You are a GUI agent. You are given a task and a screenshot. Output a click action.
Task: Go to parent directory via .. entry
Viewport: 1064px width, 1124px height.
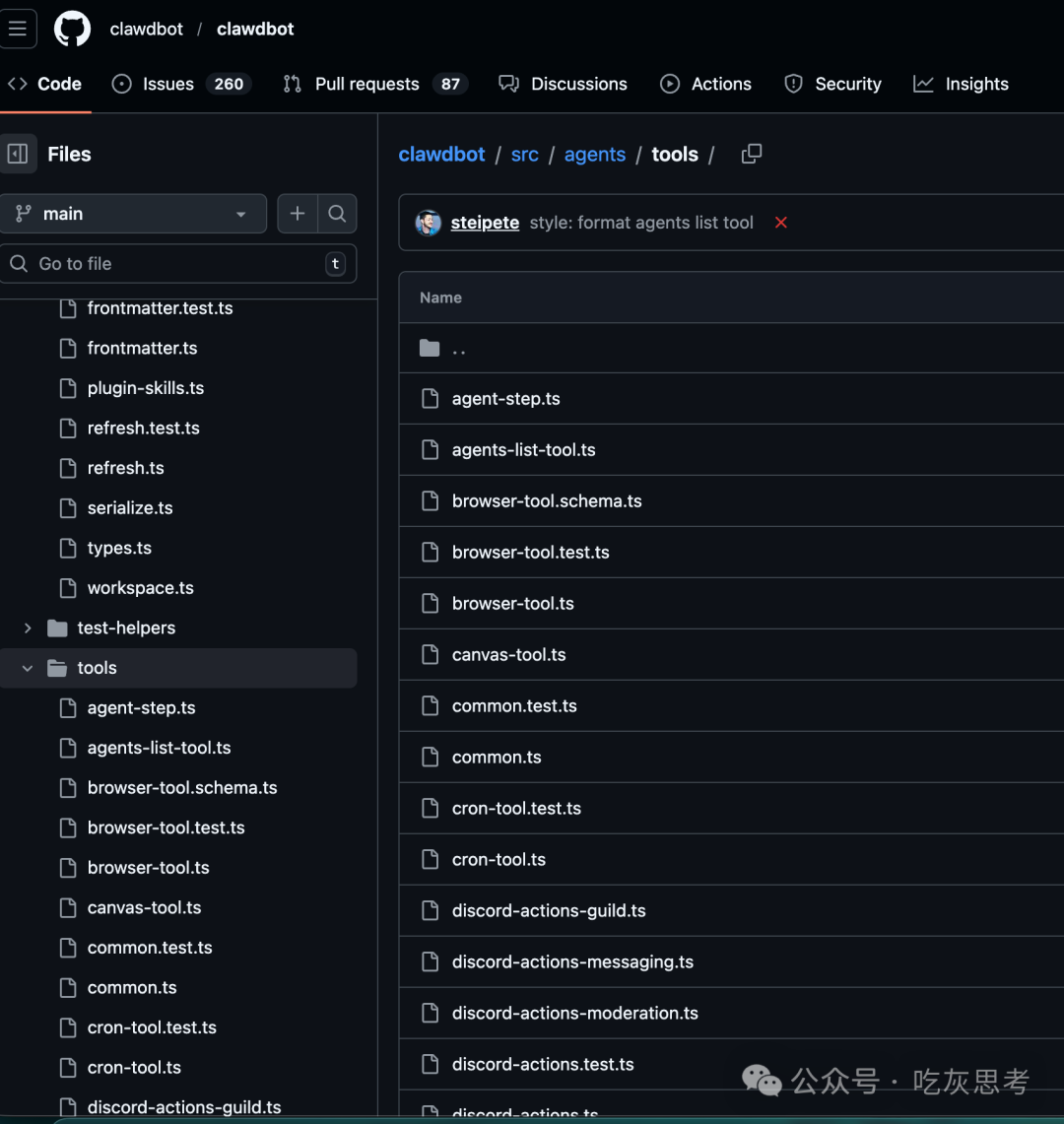[458, 348]
